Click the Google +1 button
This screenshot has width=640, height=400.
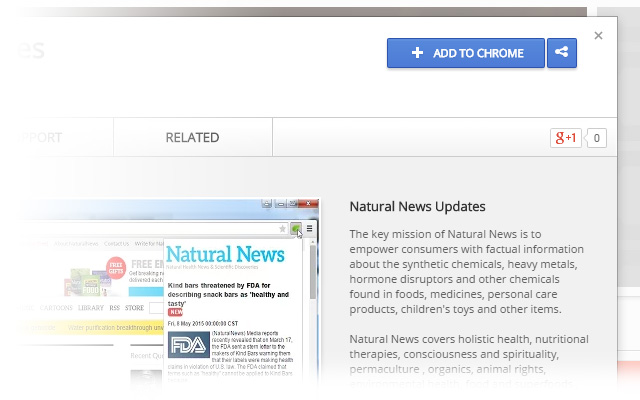(x=565, y=138)
